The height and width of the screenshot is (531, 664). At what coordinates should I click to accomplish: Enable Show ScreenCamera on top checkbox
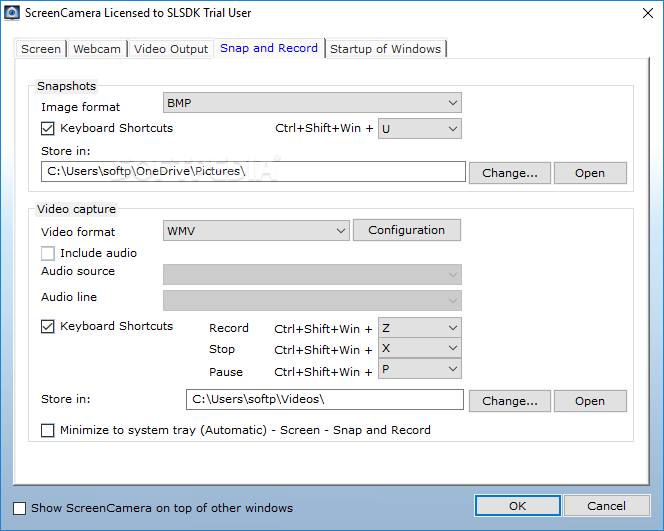click(x=19, y=508)
